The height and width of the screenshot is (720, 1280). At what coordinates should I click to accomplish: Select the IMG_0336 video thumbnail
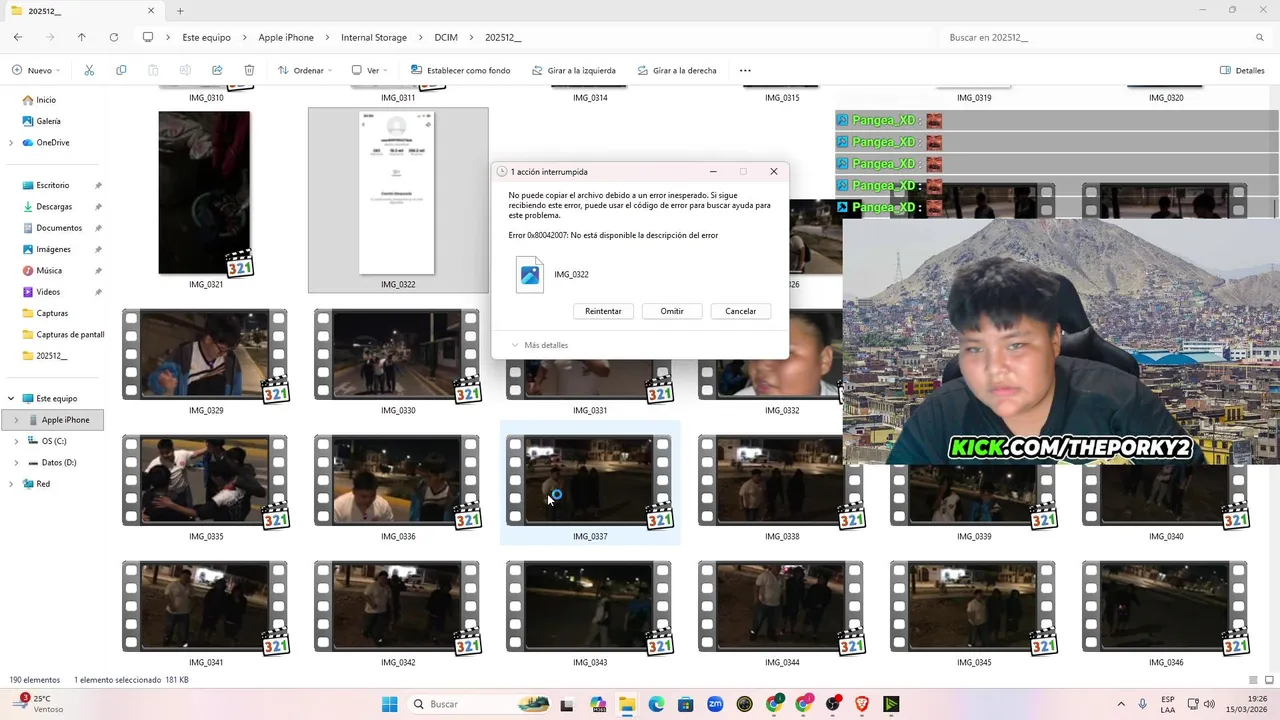pyautogui.click(x=397, y=481)
